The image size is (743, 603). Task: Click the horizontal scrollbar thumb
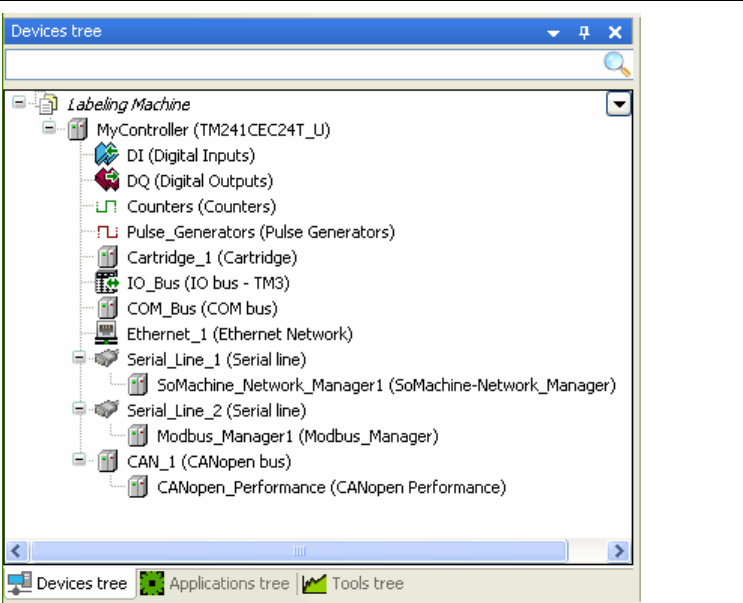[299, 551]
